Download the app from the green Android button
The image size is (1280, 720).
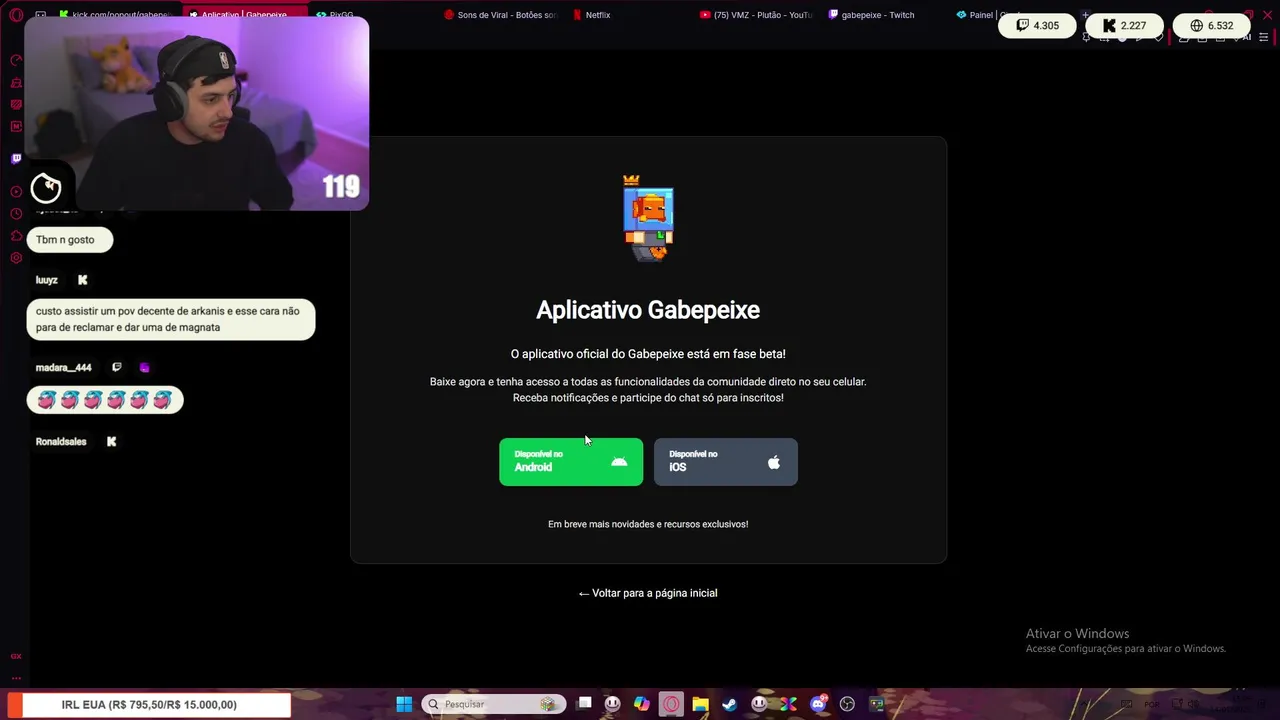[x=571, y=462]
